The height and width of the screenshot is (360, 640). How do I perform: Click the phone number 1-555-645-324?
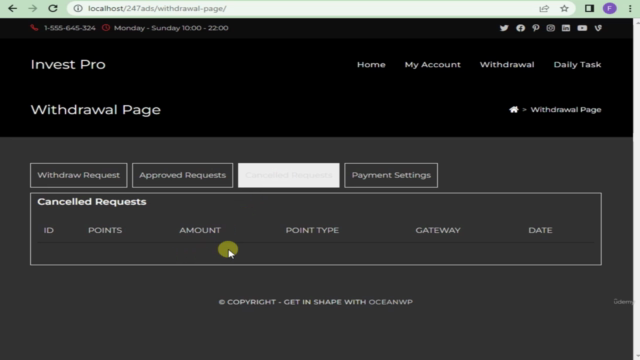70,28
